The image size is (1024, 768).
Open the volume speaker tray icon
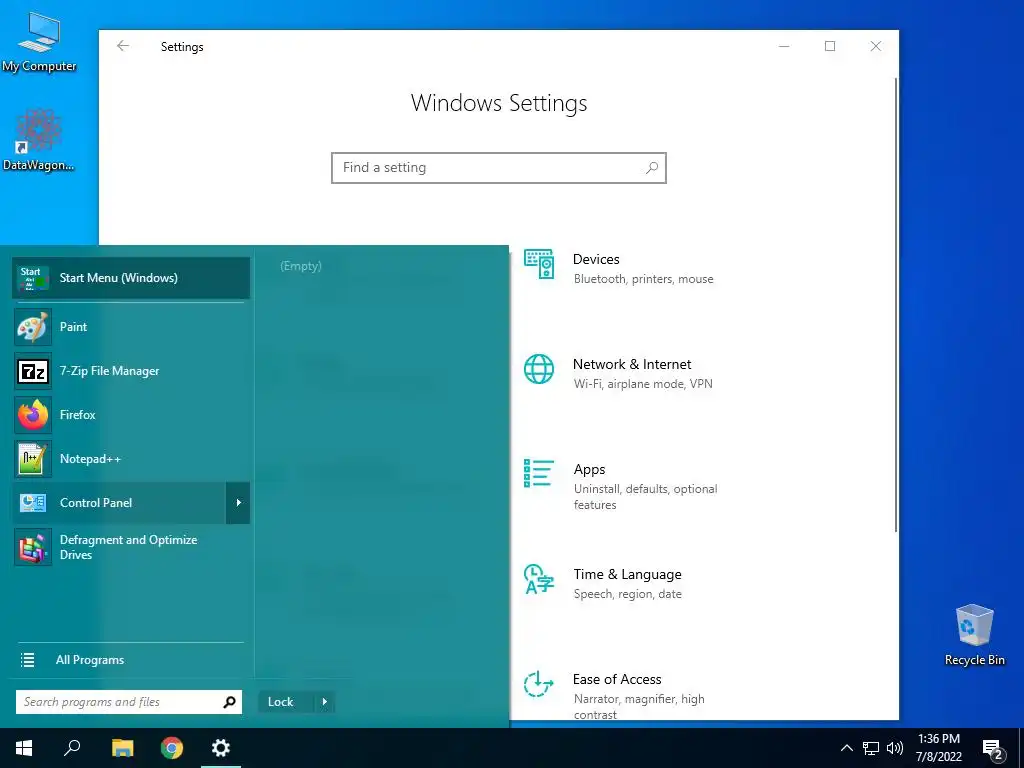[x=895, y=748]
